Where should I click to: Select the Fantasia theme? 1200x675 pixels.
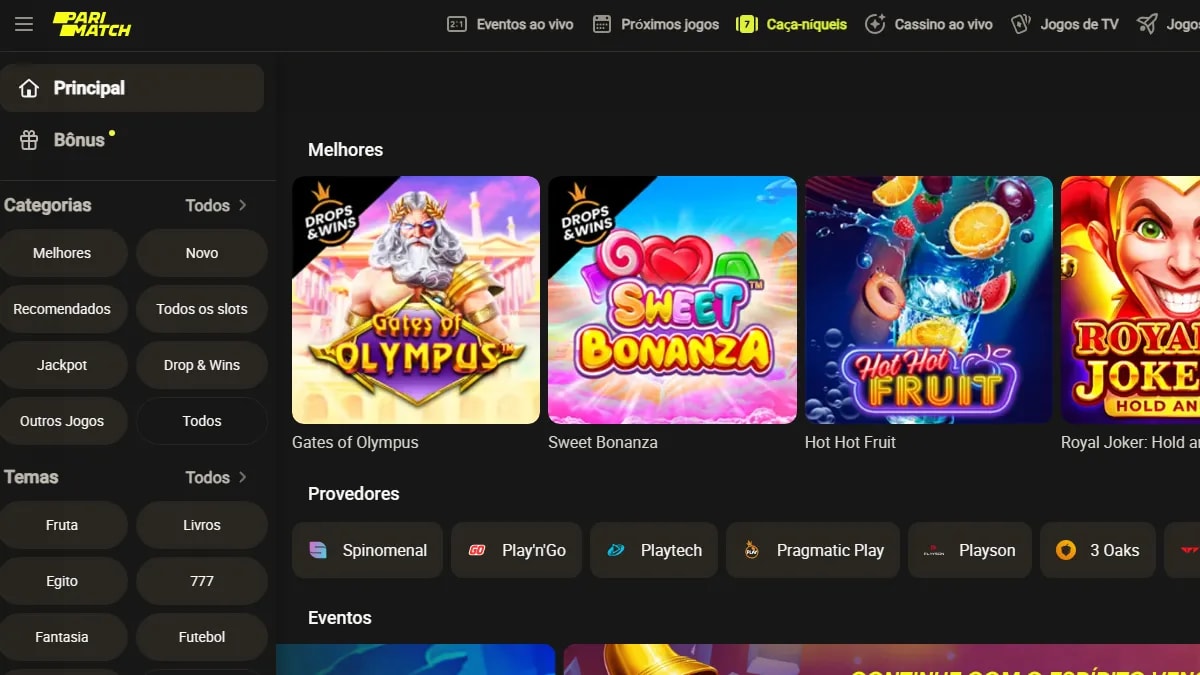(62, 637)
